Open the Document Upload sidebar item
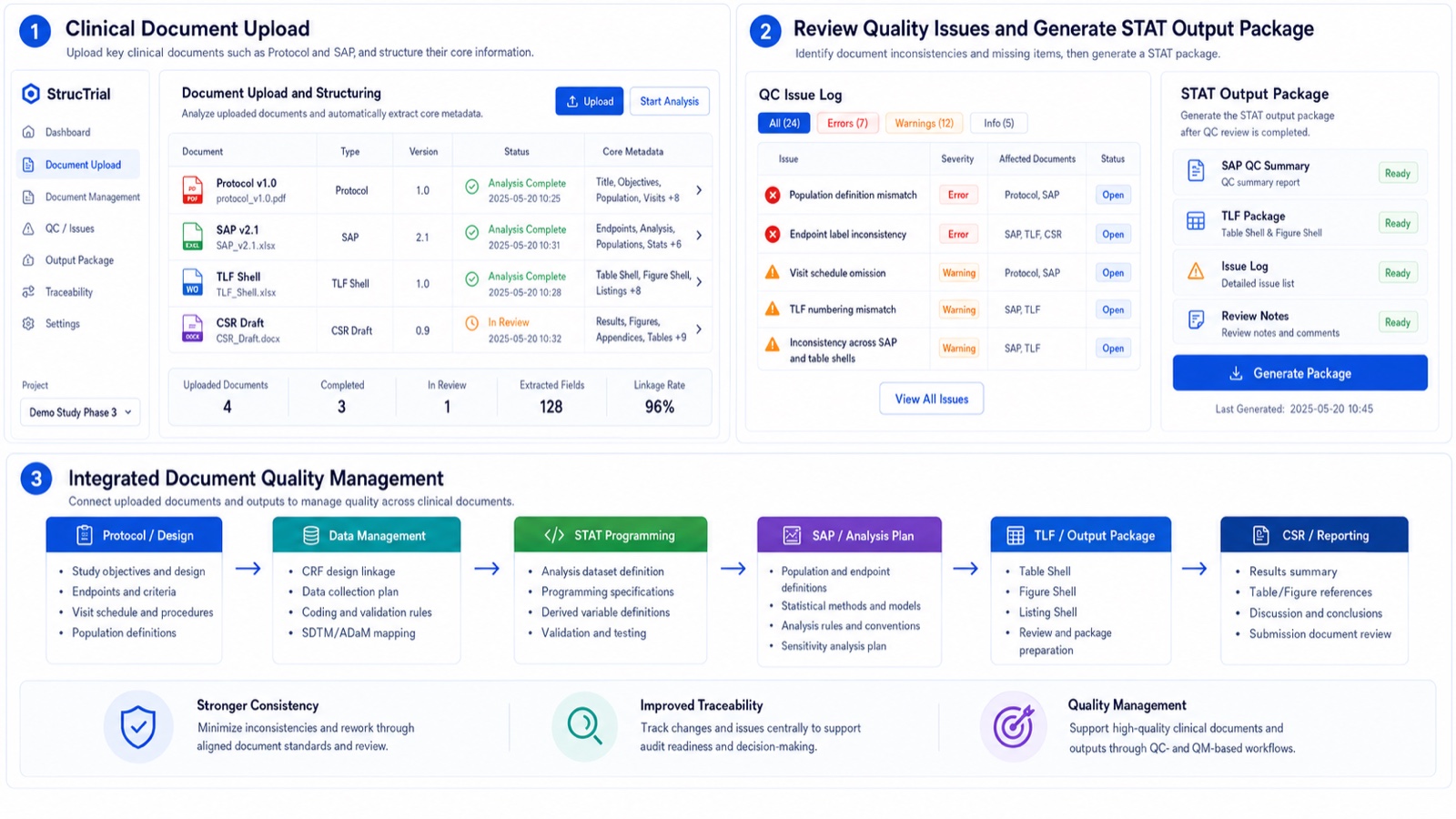The width and height of the screenshot is (1456, 819). click(78, 165)
